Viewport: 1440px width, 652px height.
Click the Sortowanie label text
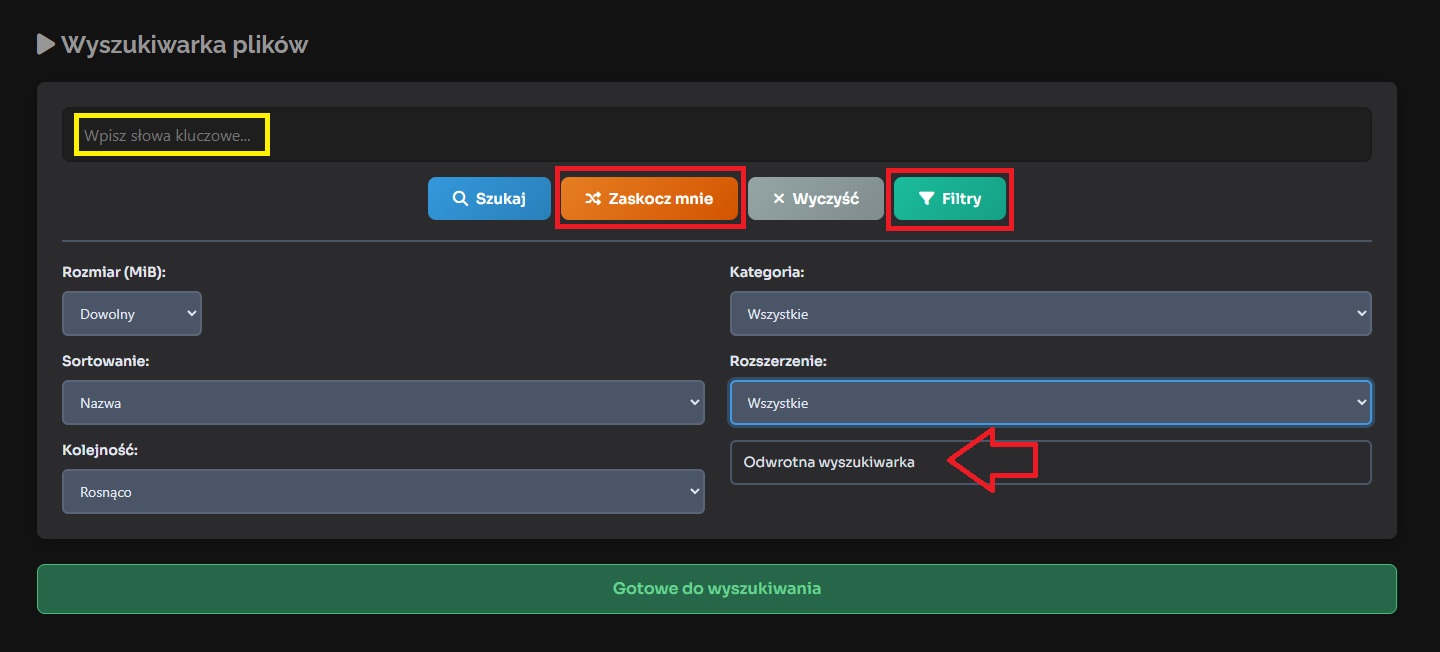[106, 361]
